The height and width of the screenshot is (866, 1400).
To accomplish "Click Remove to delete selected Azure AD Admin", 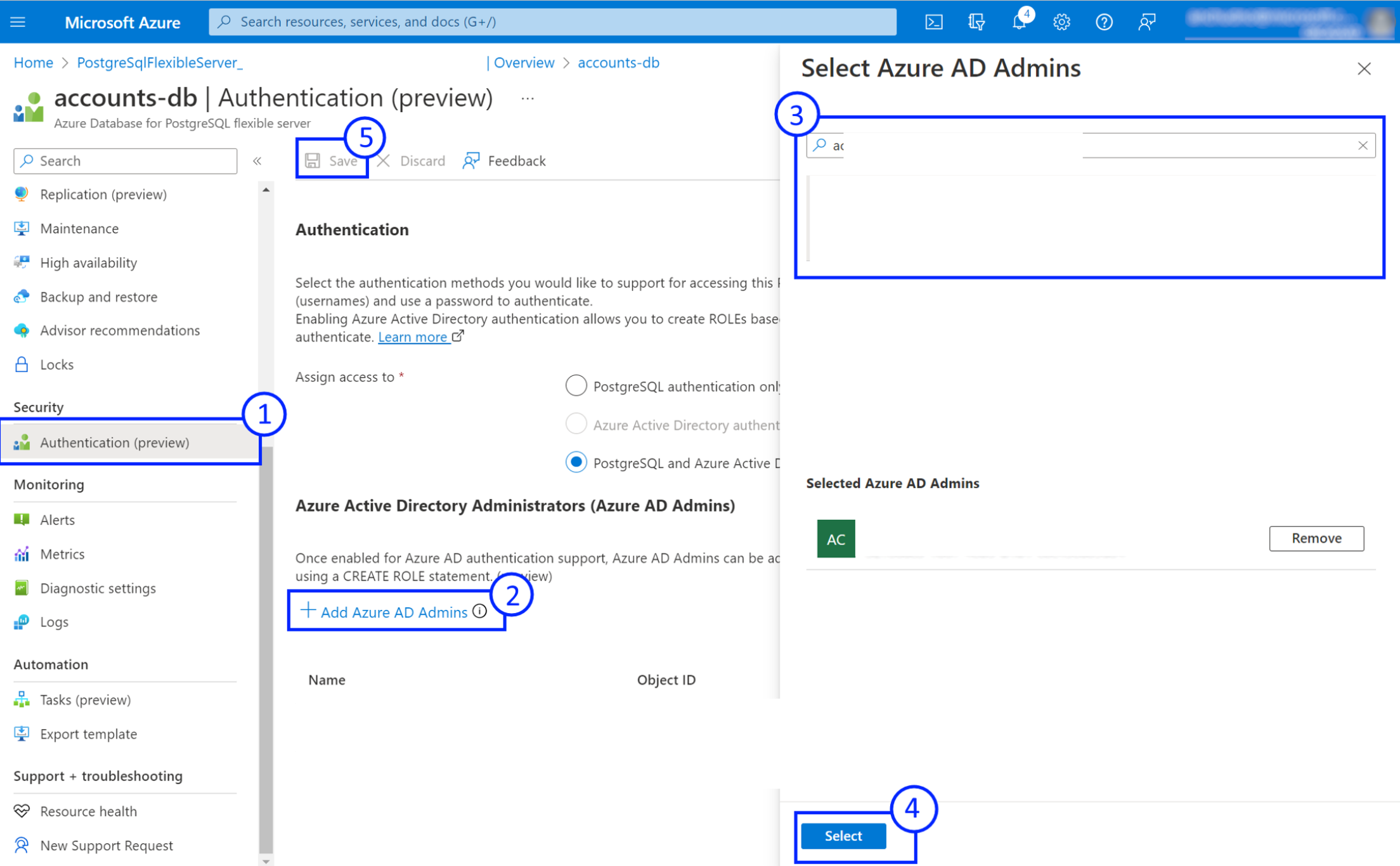I will tap(1315, 538).
